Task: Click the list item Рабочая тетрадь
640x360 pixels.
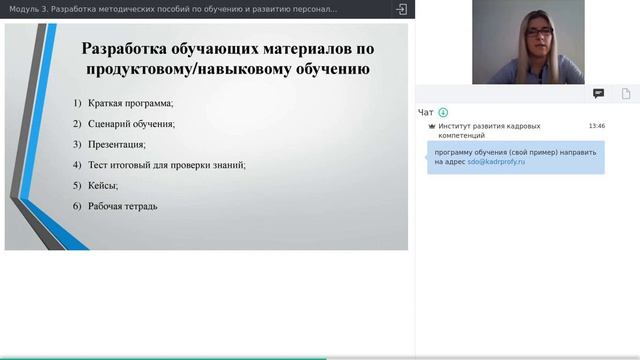Action: [122, 206]
